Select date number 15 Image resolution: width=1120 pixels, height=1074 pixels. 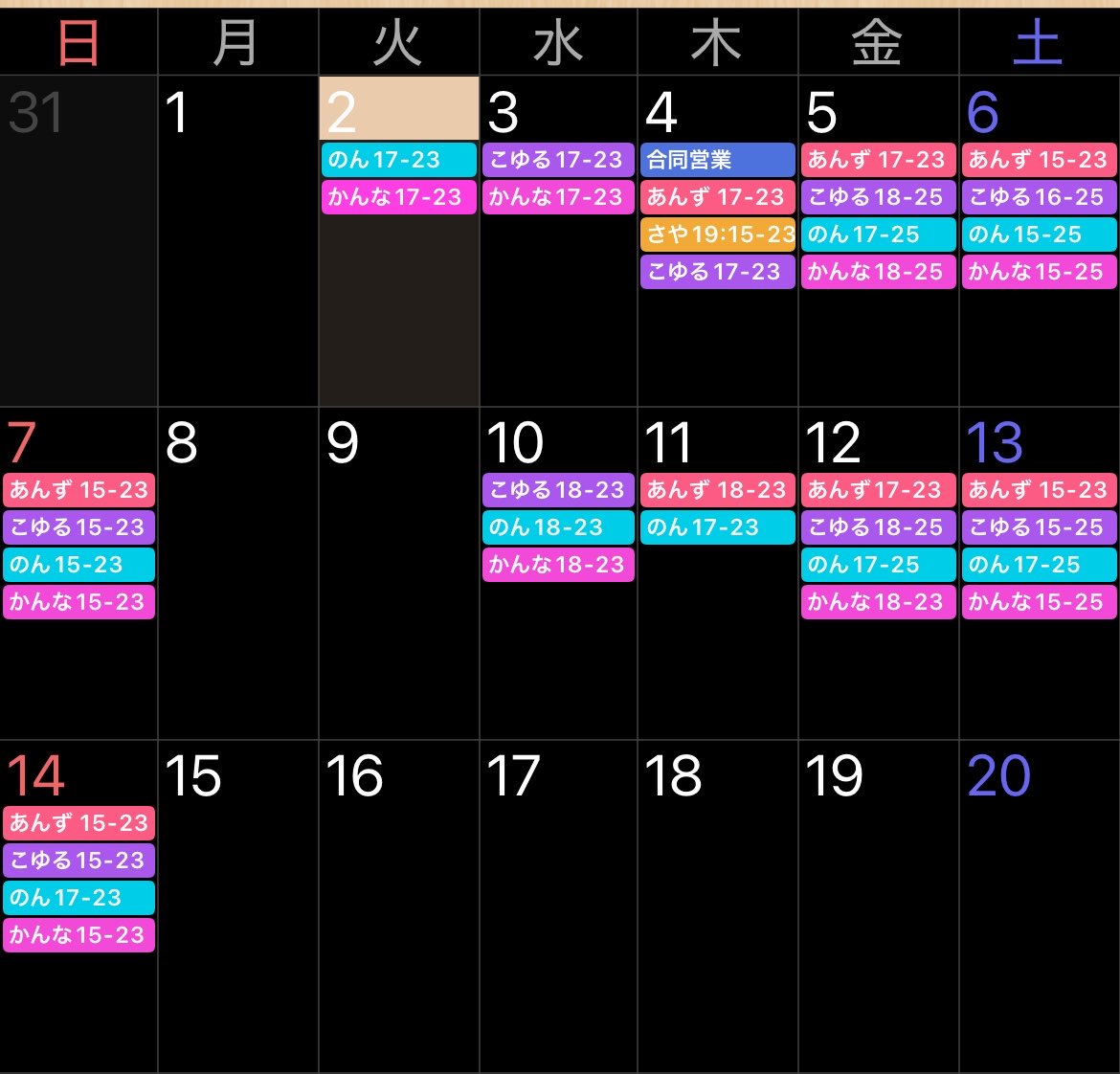[192, 775]
